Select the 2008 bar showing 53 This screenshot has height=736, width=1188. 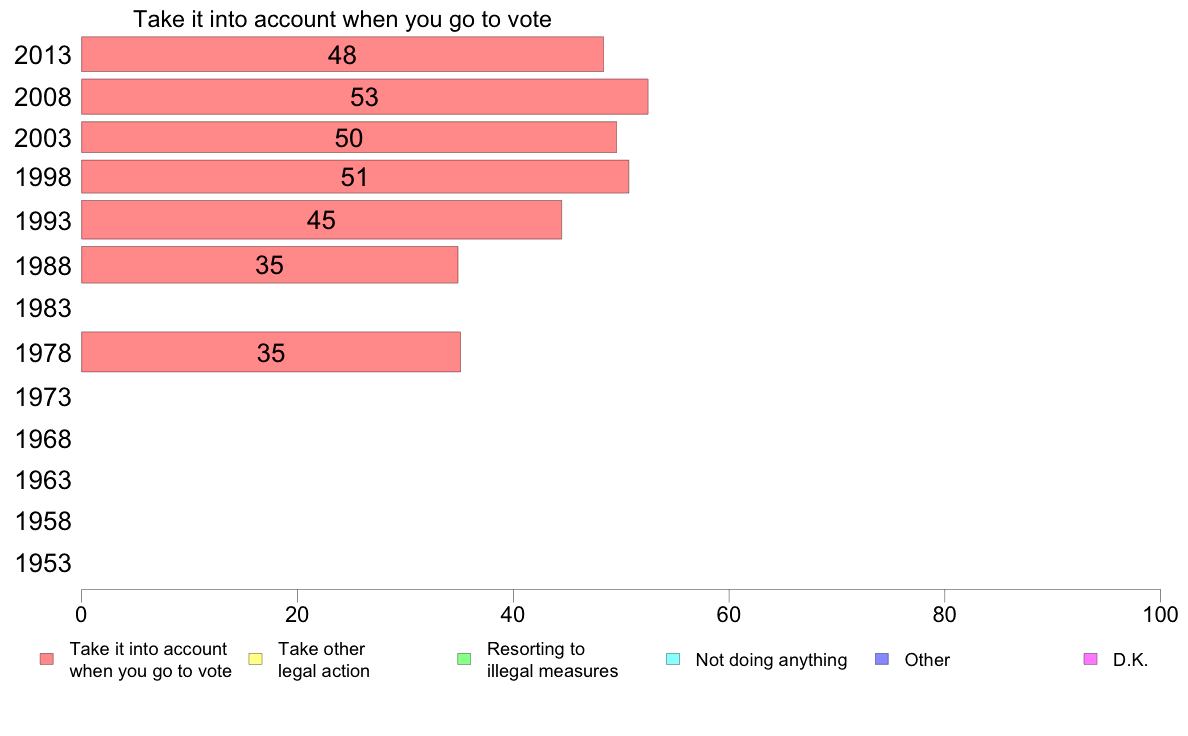(364, 97)
